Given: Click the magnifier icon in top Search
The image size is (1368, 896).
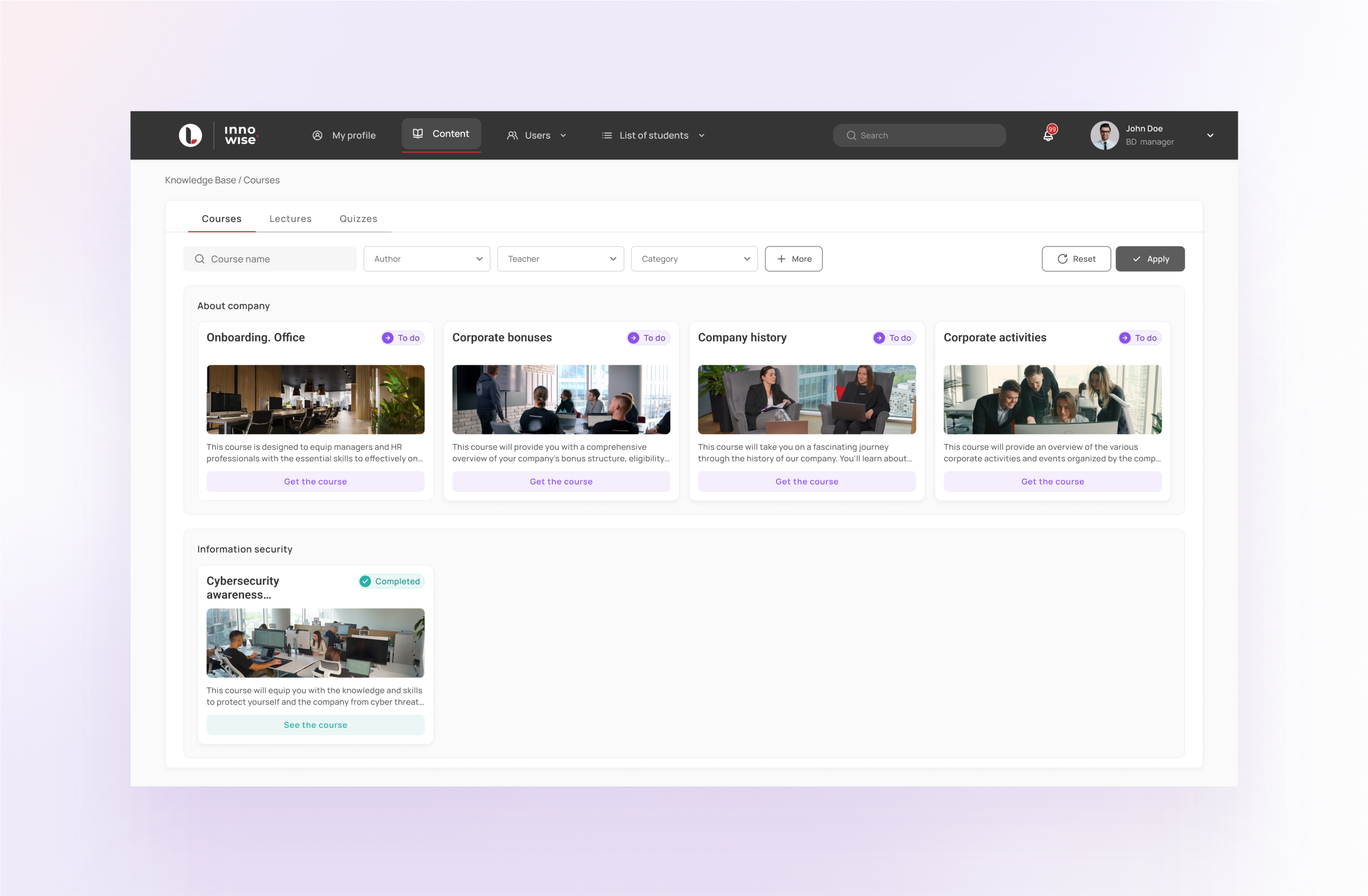Looking at the screenshot, I should click(851, 136).
